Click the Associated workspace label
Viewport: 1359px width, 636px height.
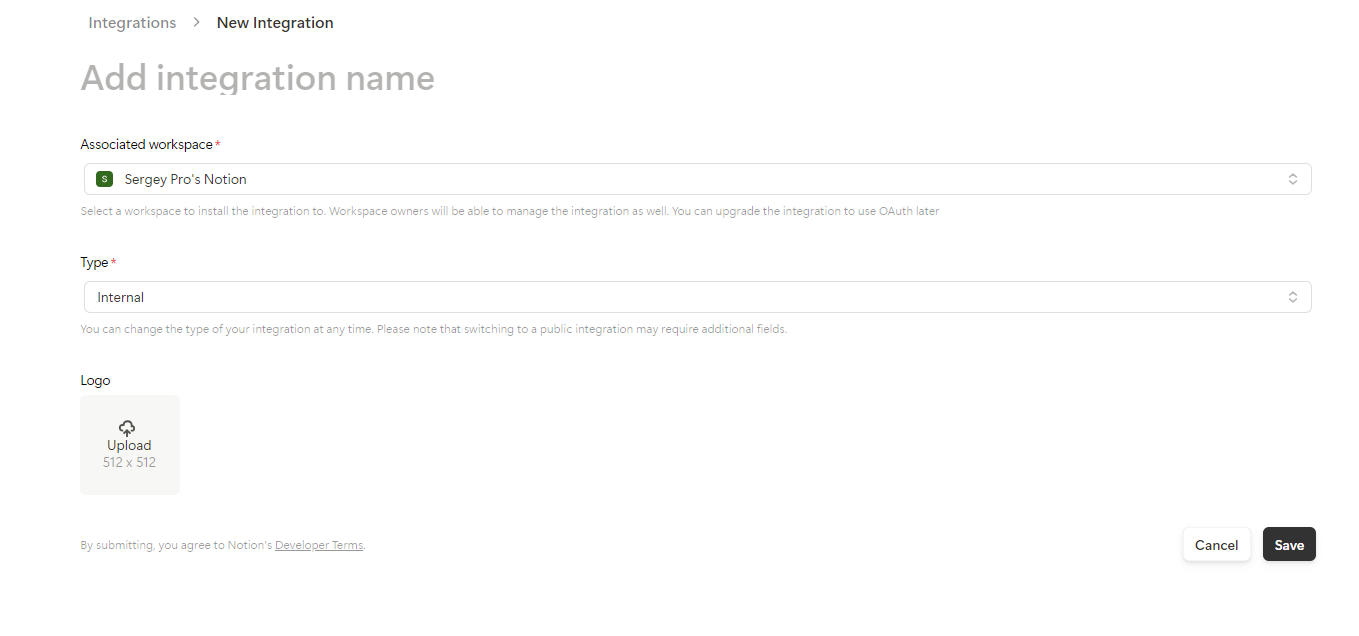click(x=147, y=145)
